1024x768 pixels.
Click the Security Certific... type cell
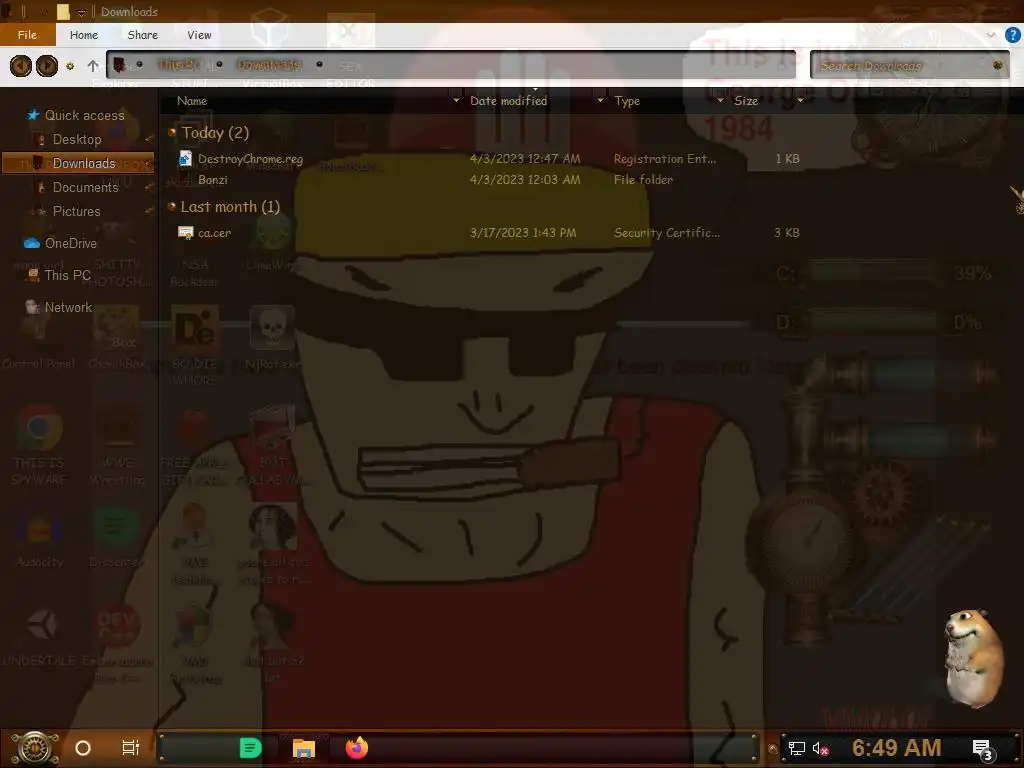pos(667,232)
